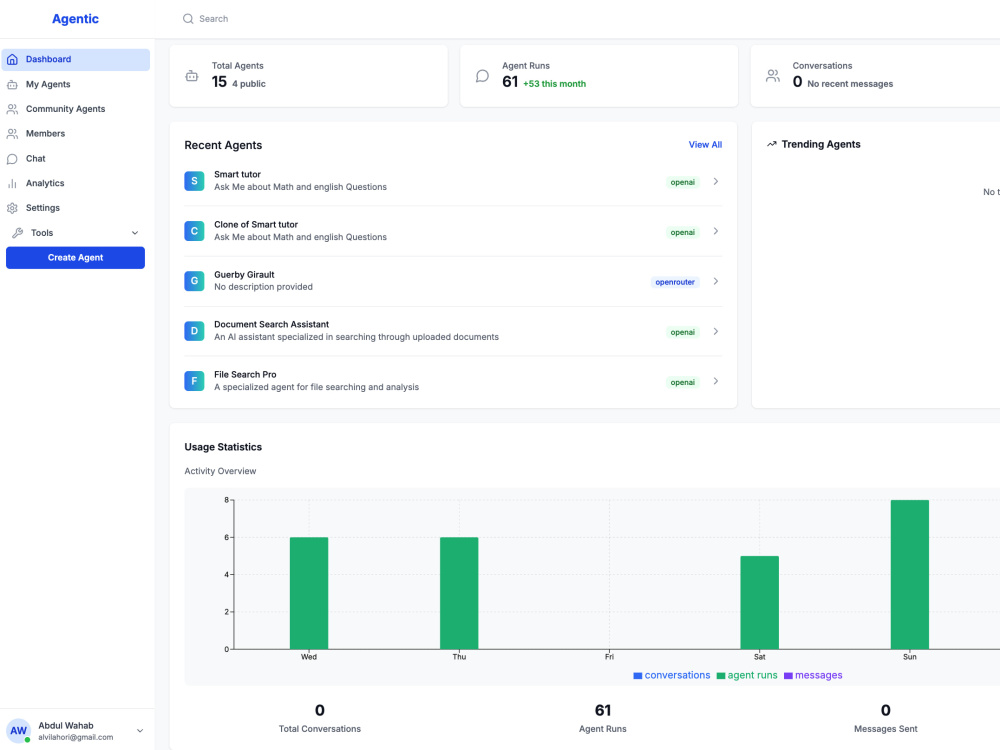Click the Guerby Girault agent name
This screenshot has height=750, width=1000.
[244, 275]
